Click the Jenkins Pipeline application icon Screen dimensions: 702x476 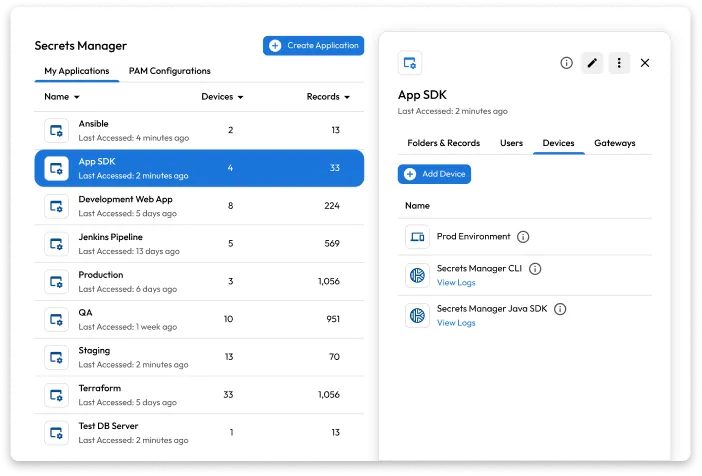click(x=56, y=244)
